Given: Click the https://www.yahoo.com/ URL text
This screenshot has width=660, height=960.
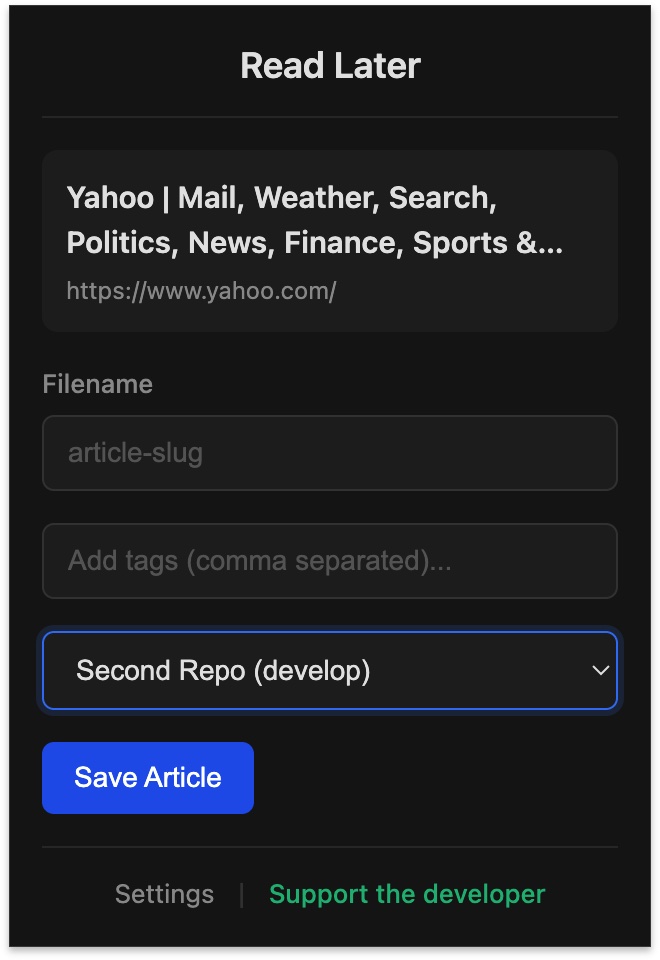Looking at the screenshot, I should (201, 291).
